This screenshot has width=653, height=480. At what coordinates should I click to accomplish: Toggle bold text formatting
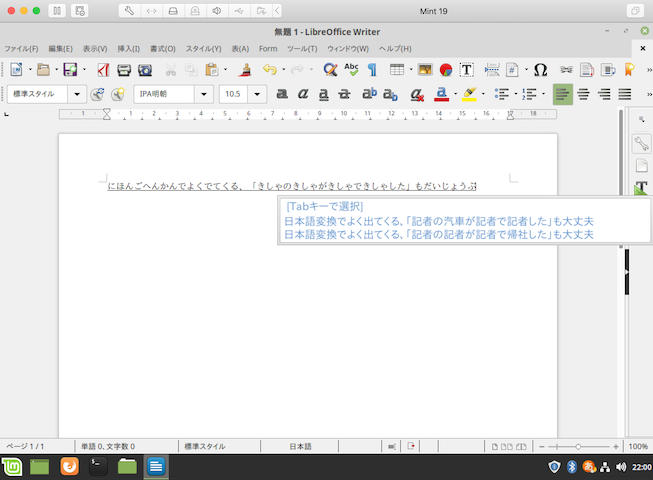[282, 94]
